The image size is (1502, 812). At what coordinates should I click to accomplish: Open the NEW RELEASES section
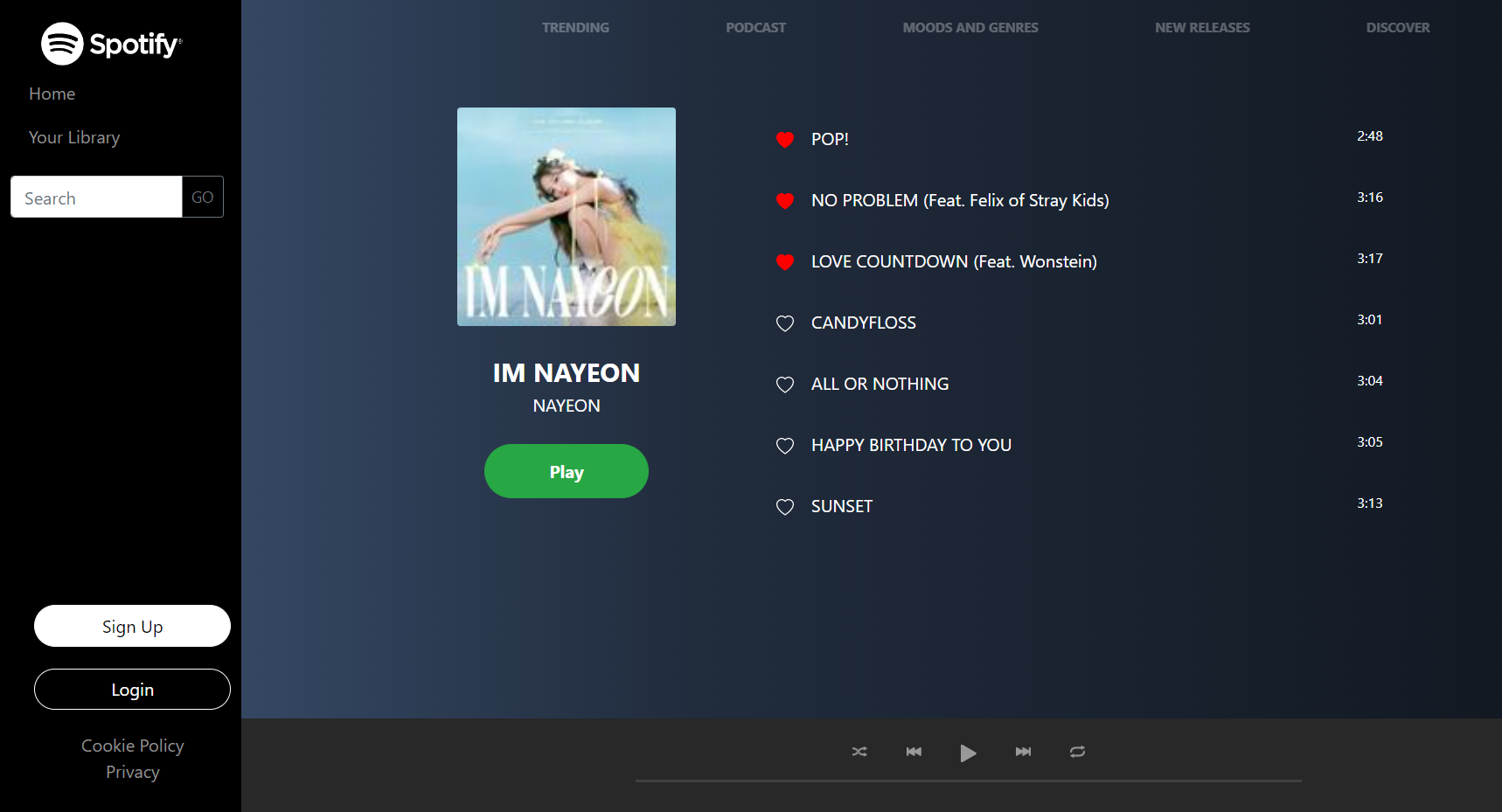click(1202, 27)
